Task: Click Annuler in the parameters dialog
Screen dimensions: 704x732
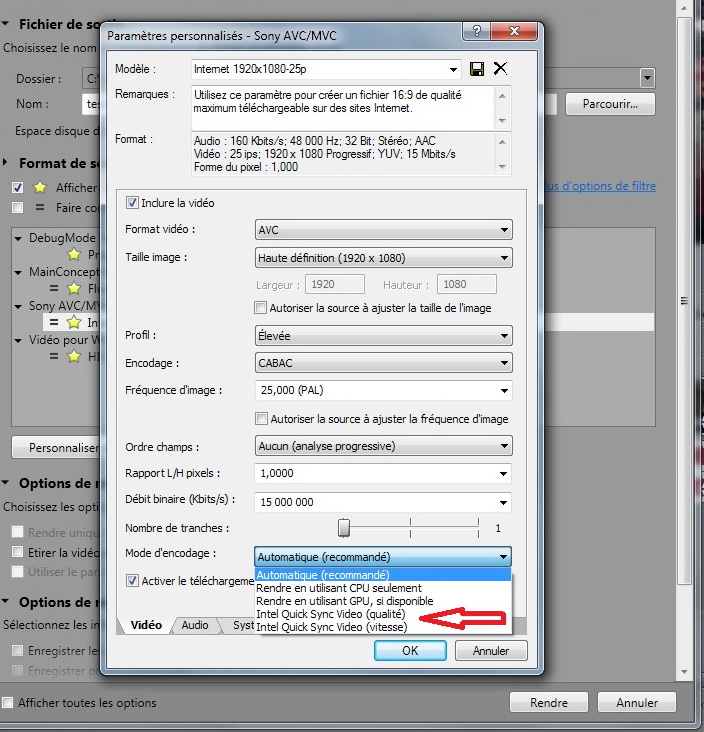Action: [491, 650]
